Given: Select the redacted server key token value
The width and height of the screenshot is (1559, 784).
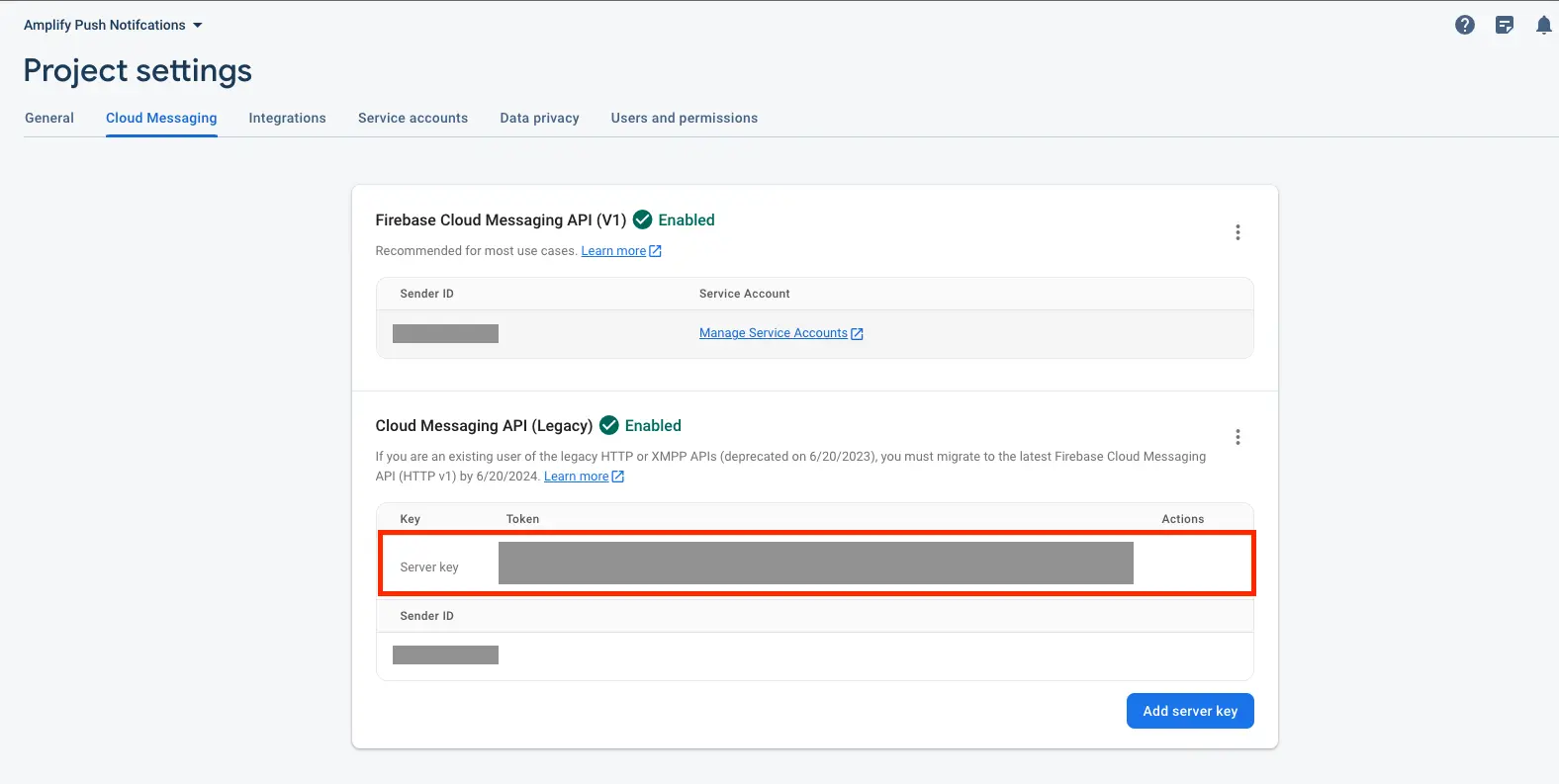Looking at the screenshot, I should tap(816, 563).
